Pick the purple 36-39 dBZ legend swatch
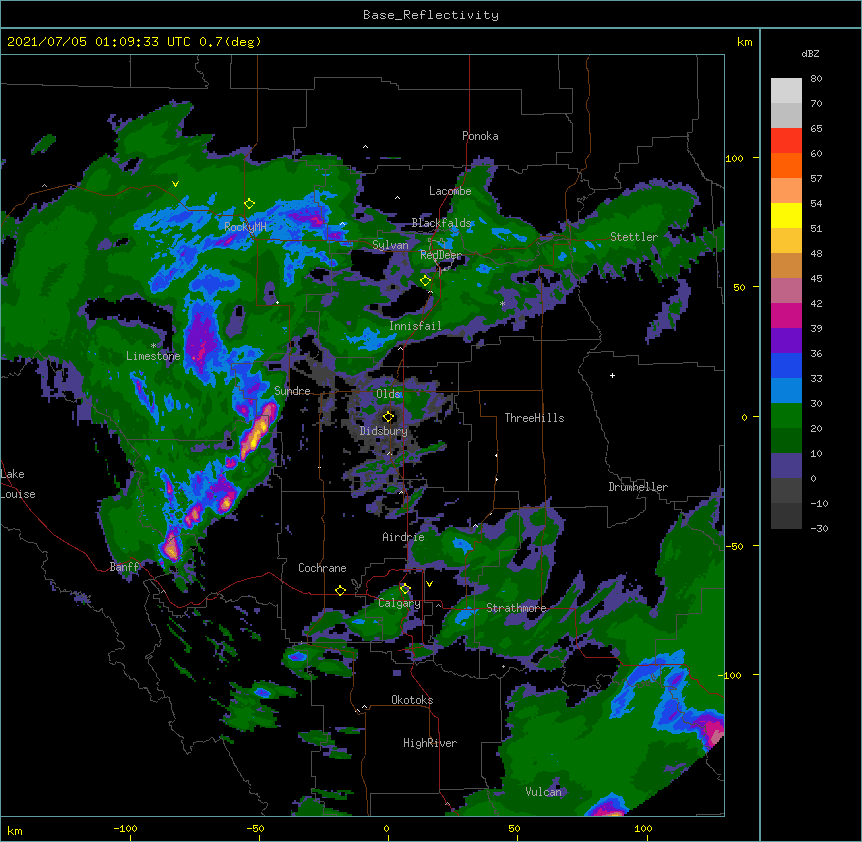862x842 pixels. pos(786,340)
